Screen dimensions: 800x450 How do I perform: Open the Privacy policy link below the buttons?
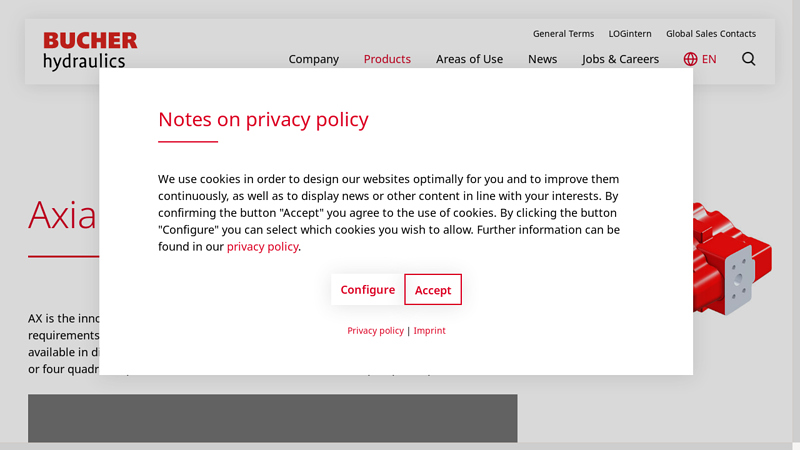(375, 331)
